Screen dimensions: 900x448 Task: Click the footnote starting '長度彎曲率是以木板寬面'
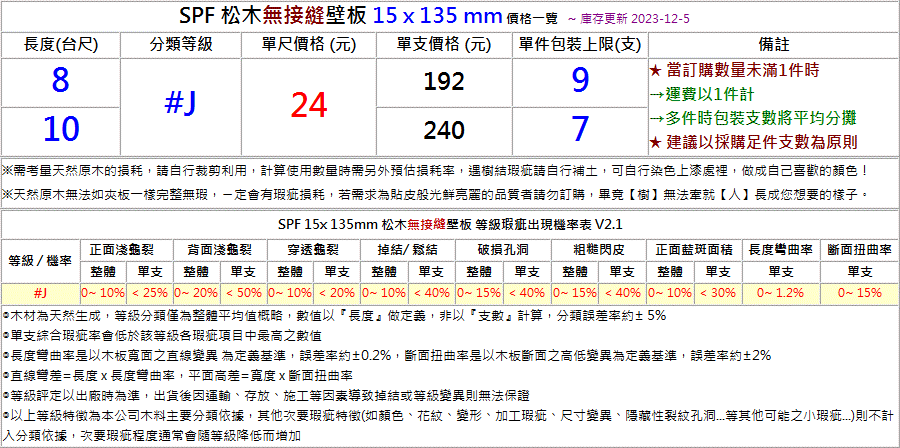click(387, 355)
